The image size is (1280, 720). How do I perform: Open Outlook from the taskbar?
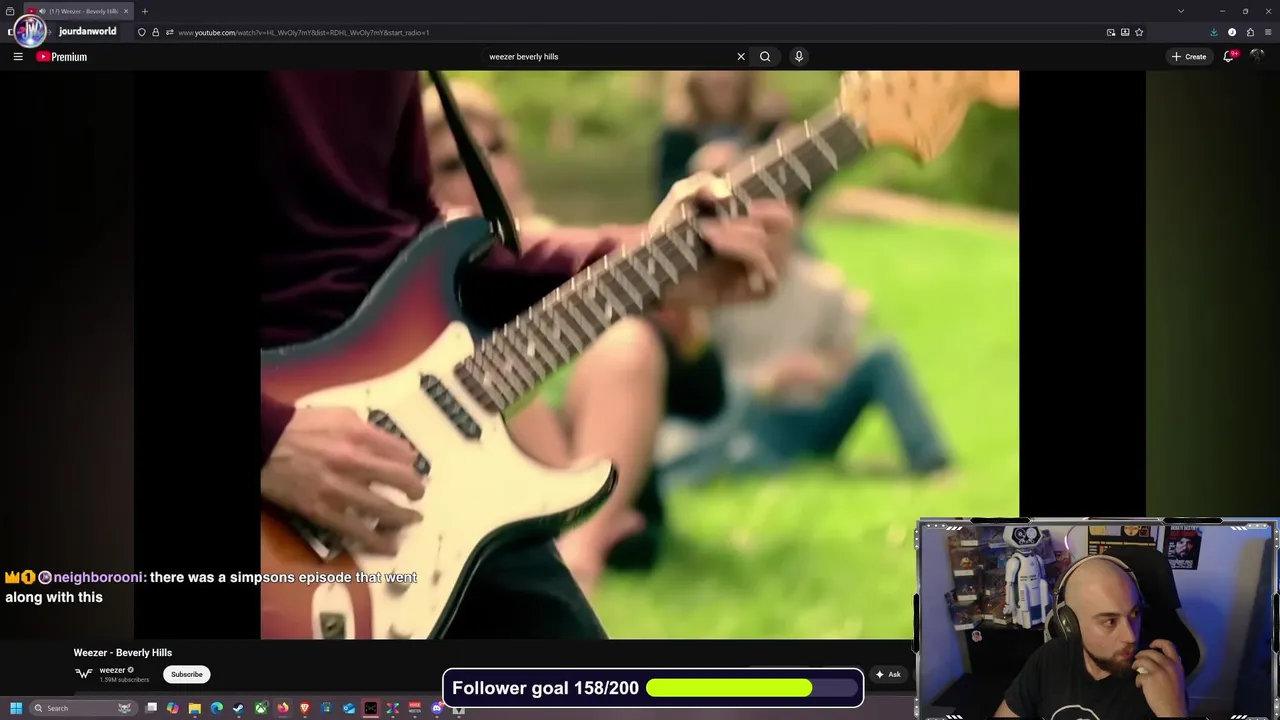pyautogui.click(x=349, y=708)
